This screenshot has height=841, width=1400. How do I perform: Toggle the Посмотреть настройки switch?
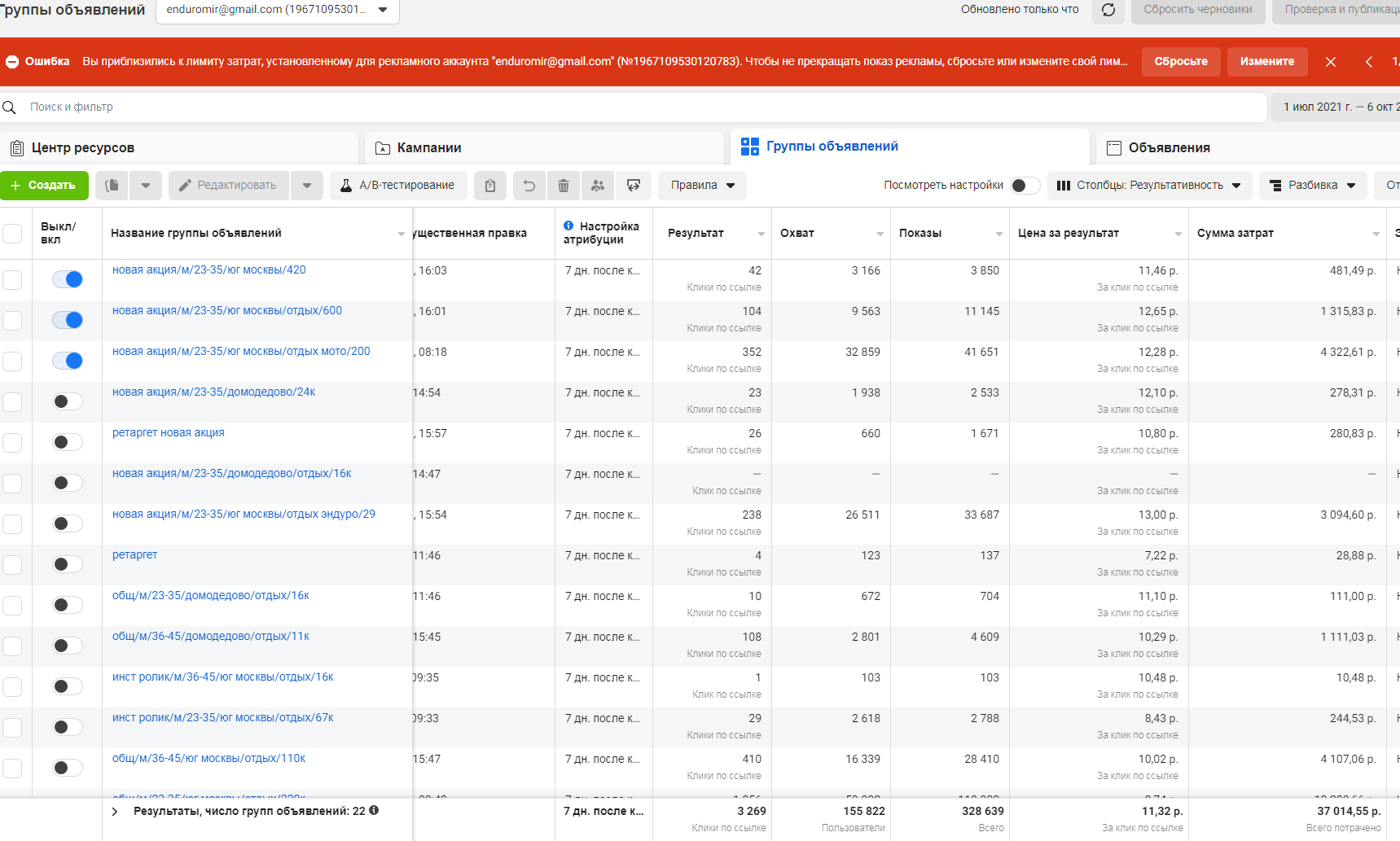1025,186
